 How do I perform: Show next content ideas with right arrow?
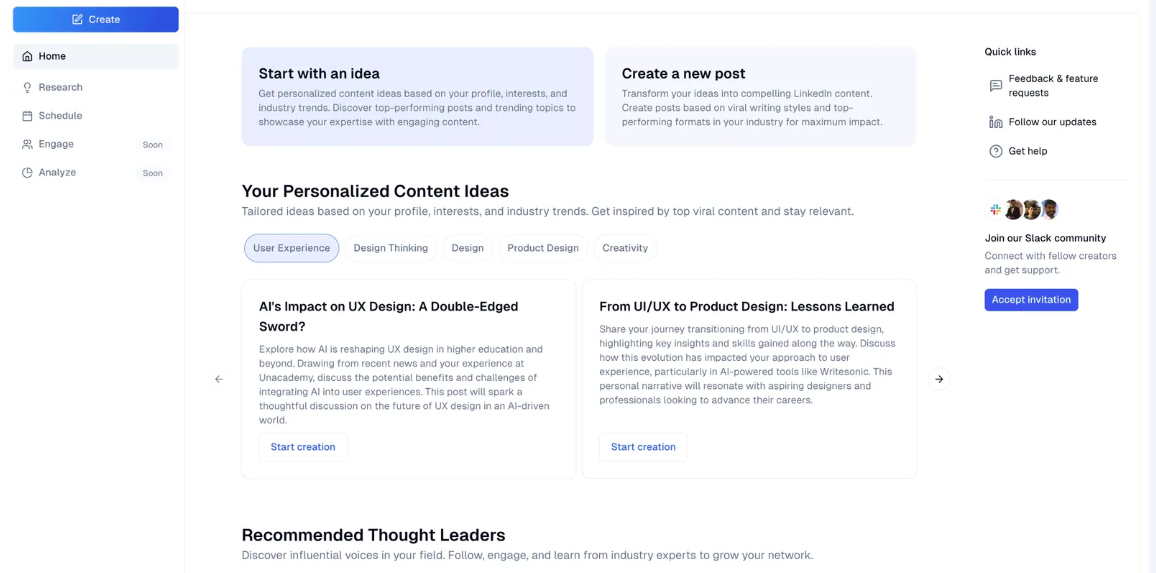coord(939,379)
